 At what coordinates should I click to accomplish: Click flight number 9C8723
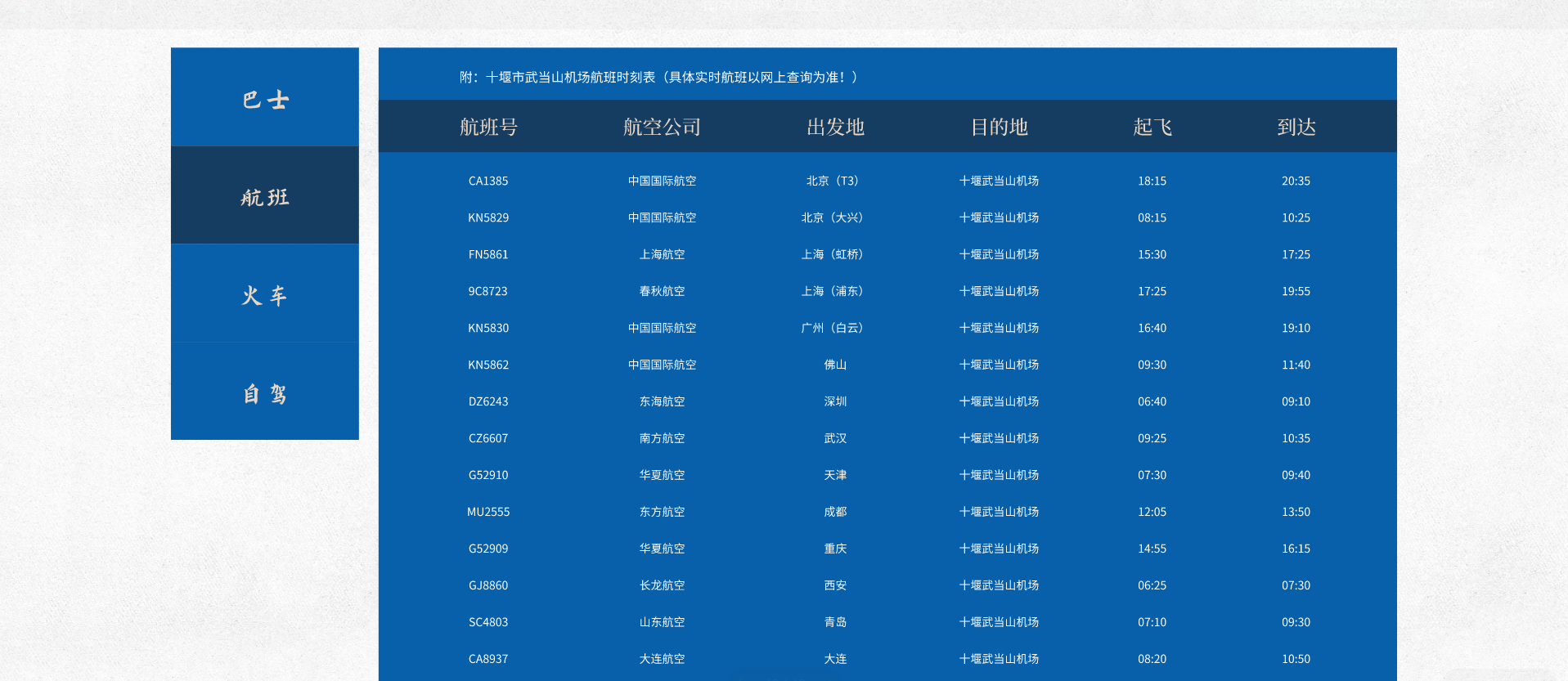488,291
